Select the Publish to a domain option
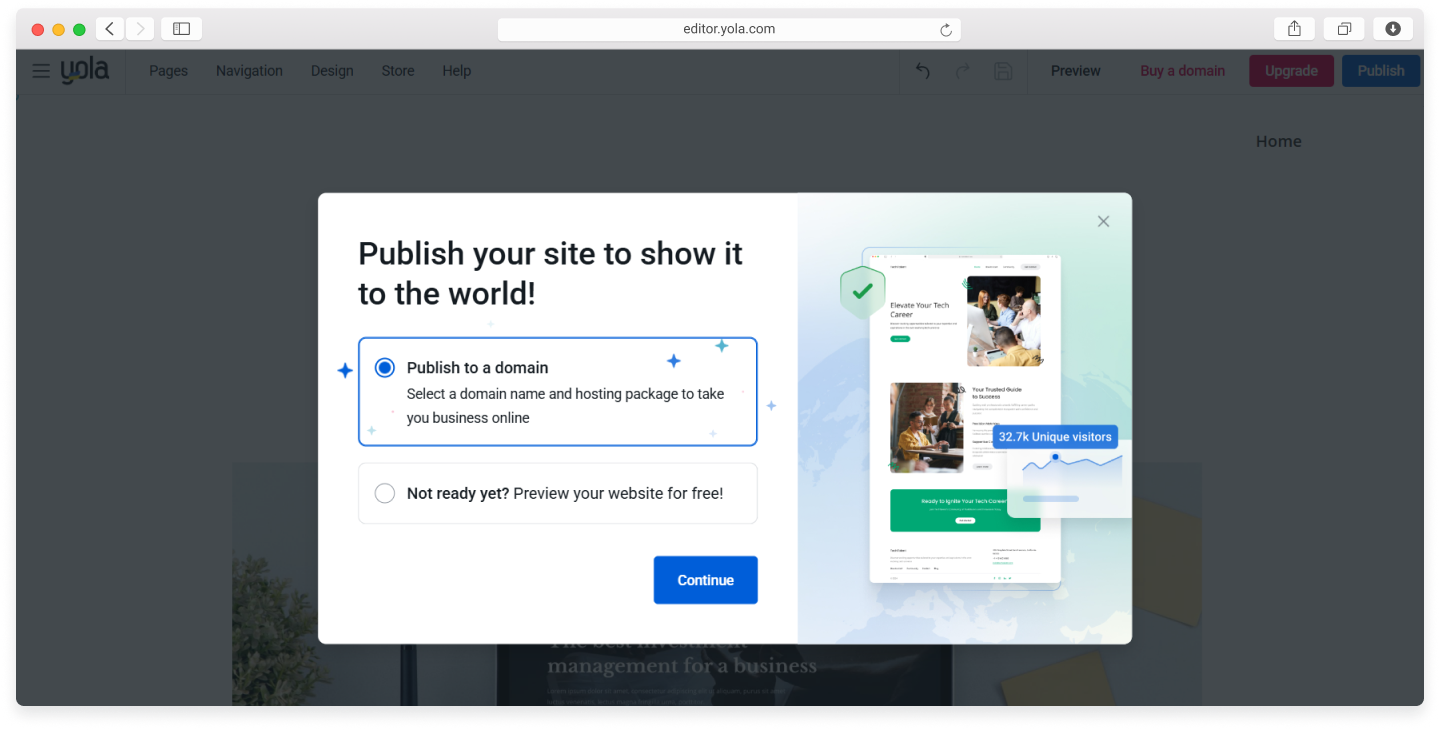 385,368
